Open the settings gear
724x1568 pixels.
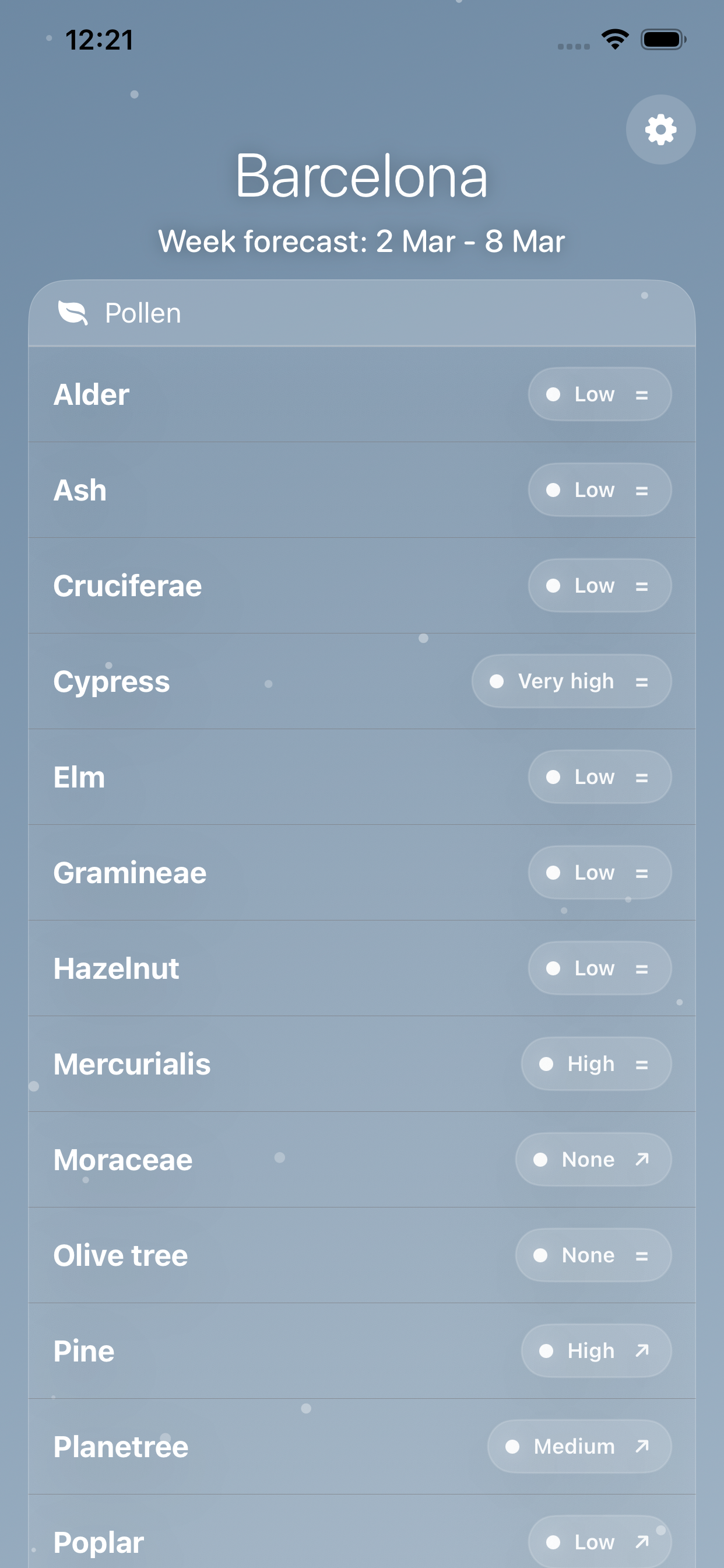(659, 130)
